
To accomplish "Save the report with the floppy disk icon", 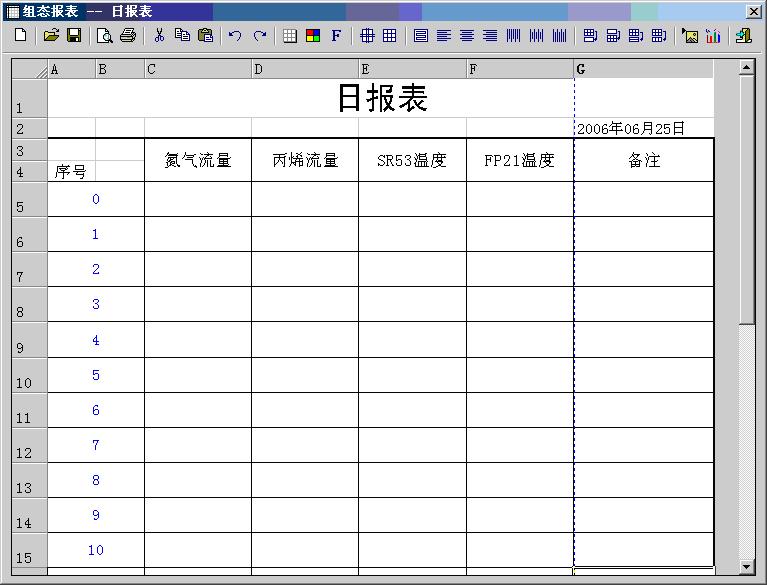I will [74, 35].
